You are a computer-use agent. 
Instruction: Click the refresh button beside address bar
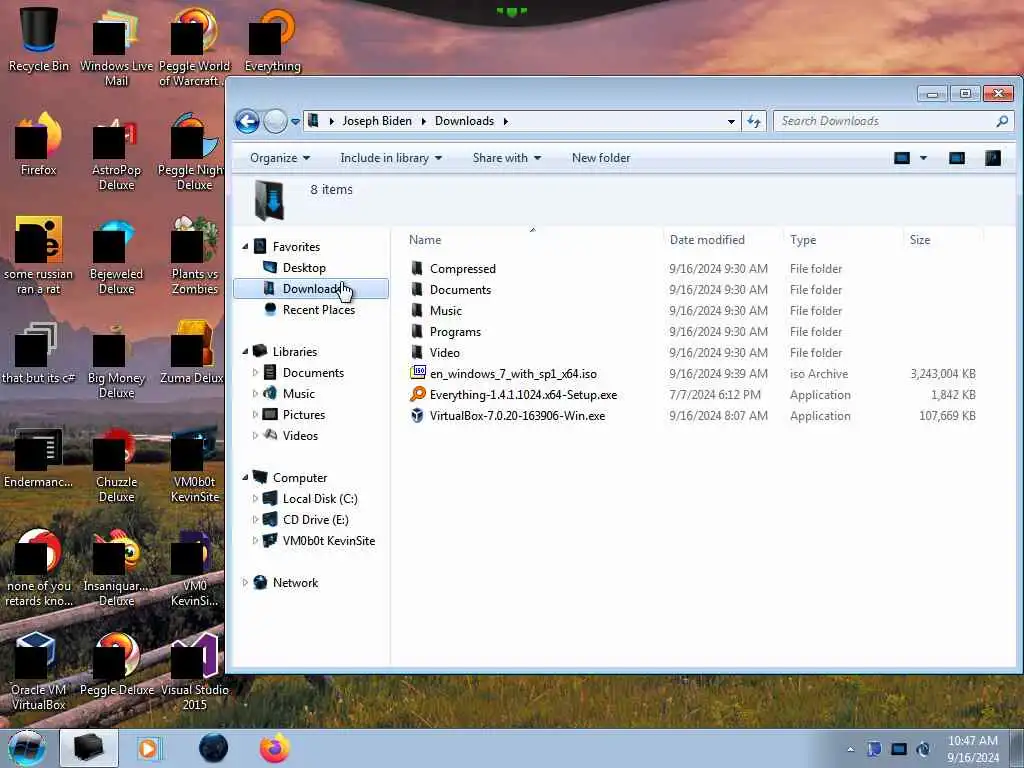coord(754,121)
